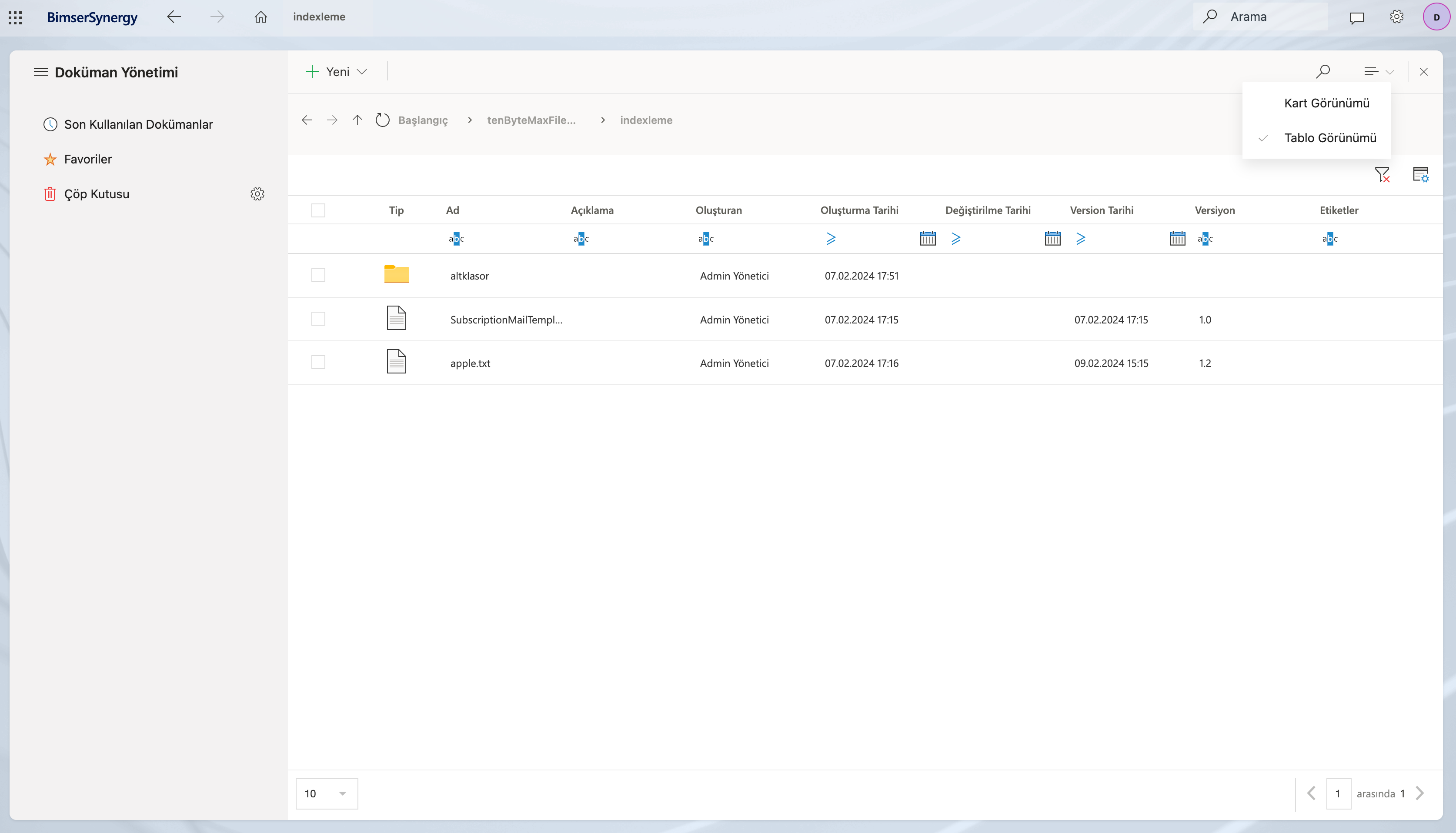This screenshot has height=833, width=1456.
Task: Open Değiştirilme Tarihi calendar picker
Action: tap(1053, 239)
